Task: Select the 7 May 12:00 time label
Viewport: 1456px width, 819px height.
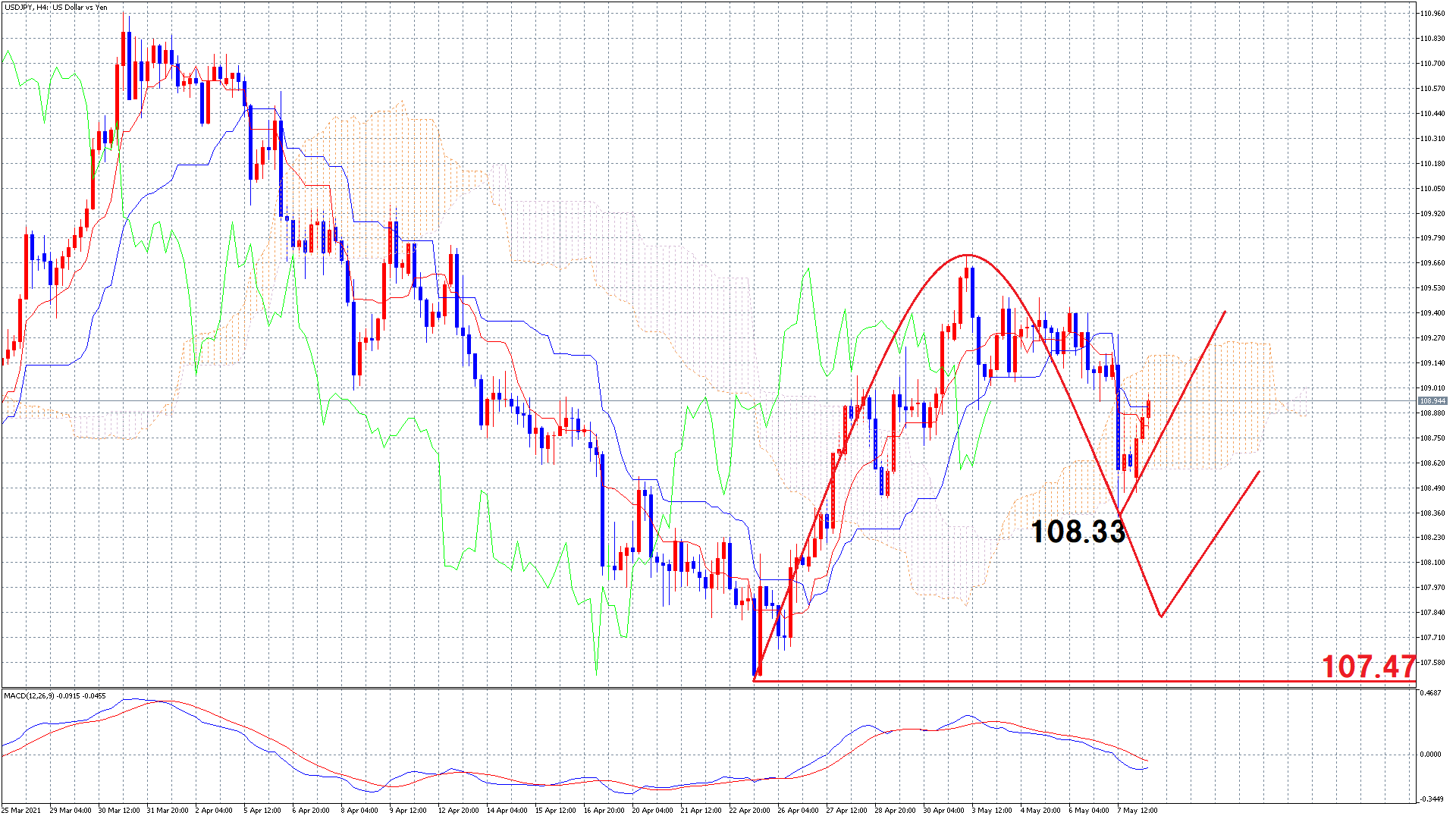Action: [1137, 810]
